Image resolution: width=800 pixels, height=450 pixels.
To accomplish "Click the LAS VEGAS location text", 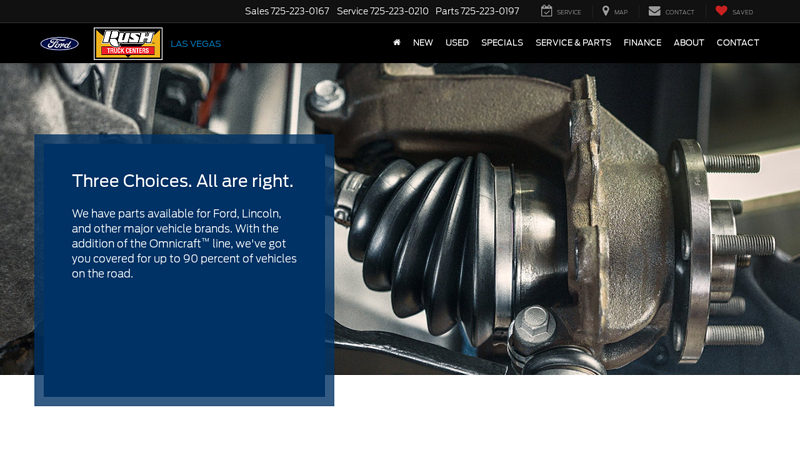I will 195,44.
